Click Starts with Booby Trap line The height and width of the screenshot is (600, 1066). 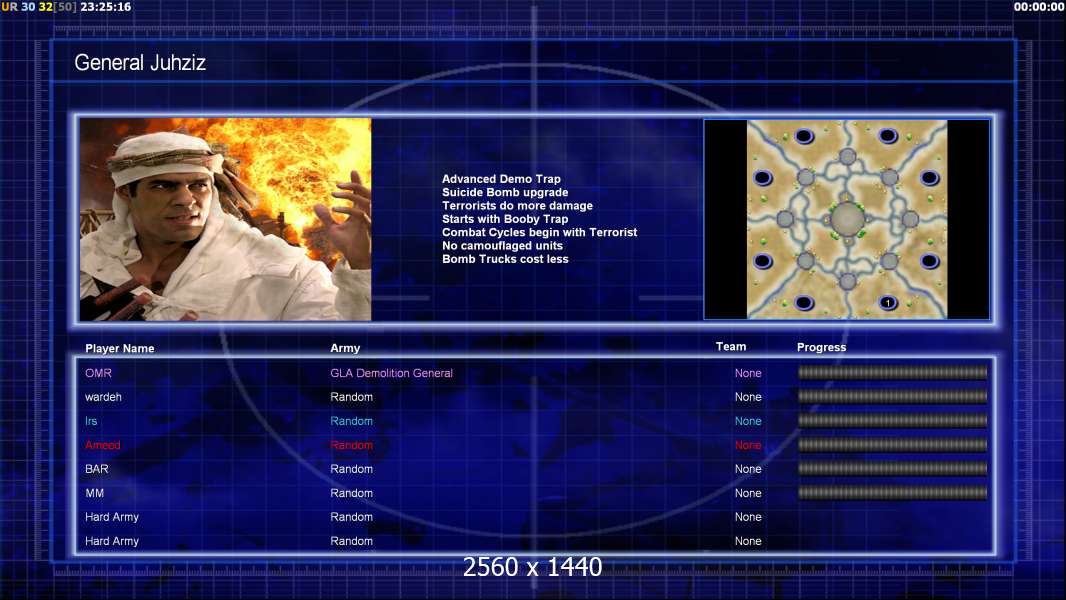coord(505,219)
